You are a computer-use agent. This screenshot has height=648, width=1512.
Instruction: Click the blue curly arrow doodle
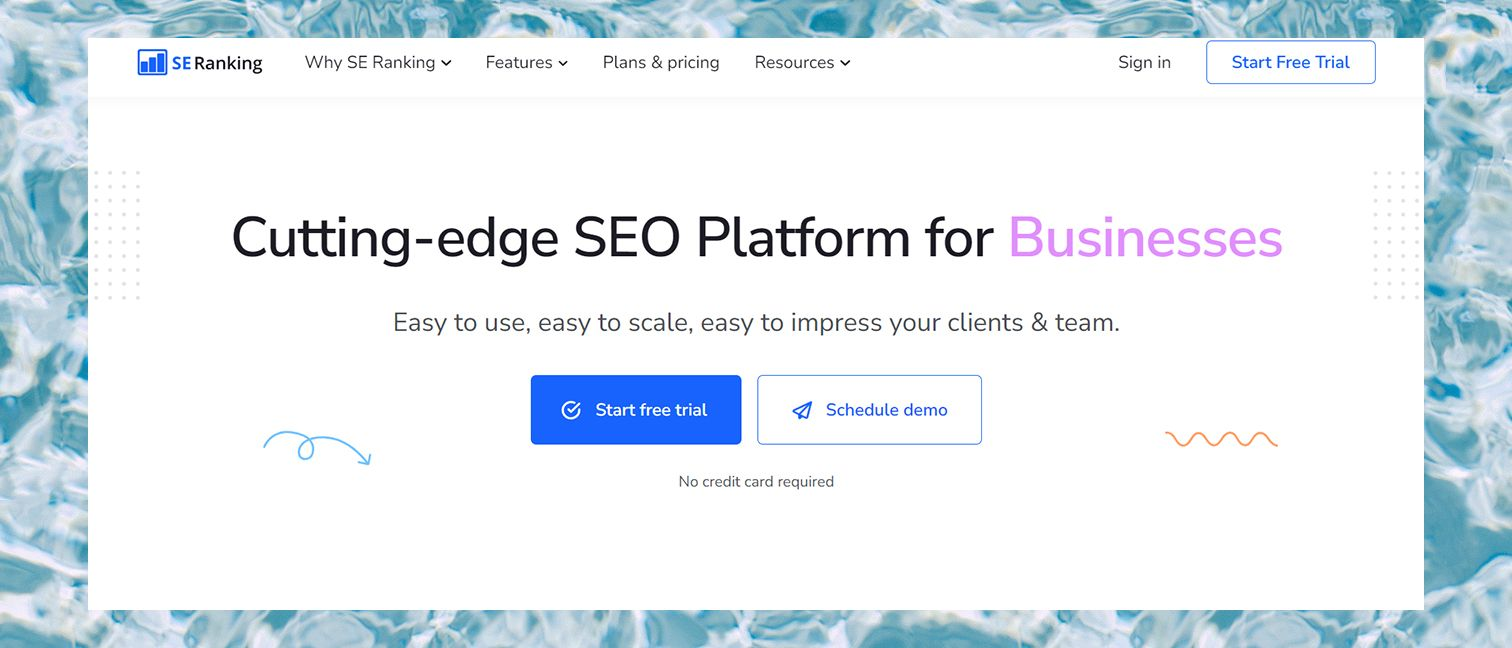316,448
